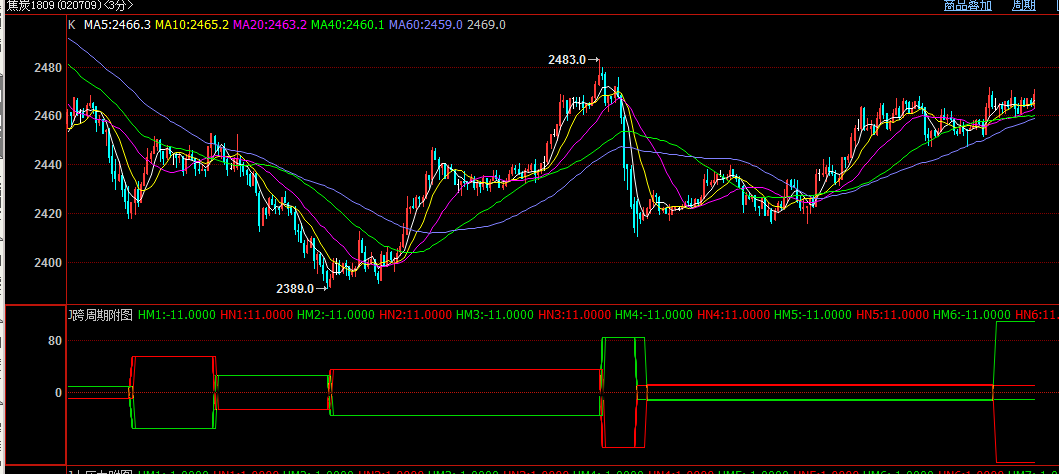Click the 跨周期附图 sub-chart title
This screenshot has width=1059, height=474.
pos(100,314)
